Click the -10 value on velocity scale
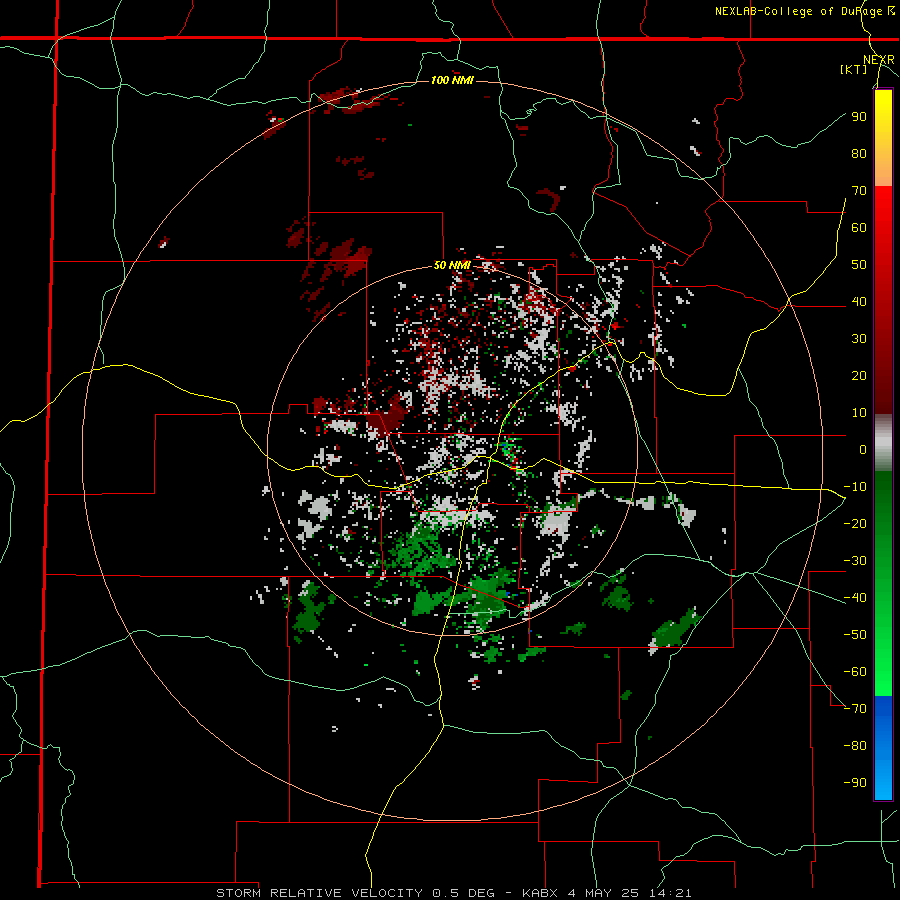900x900 pixels. (855, 487)
